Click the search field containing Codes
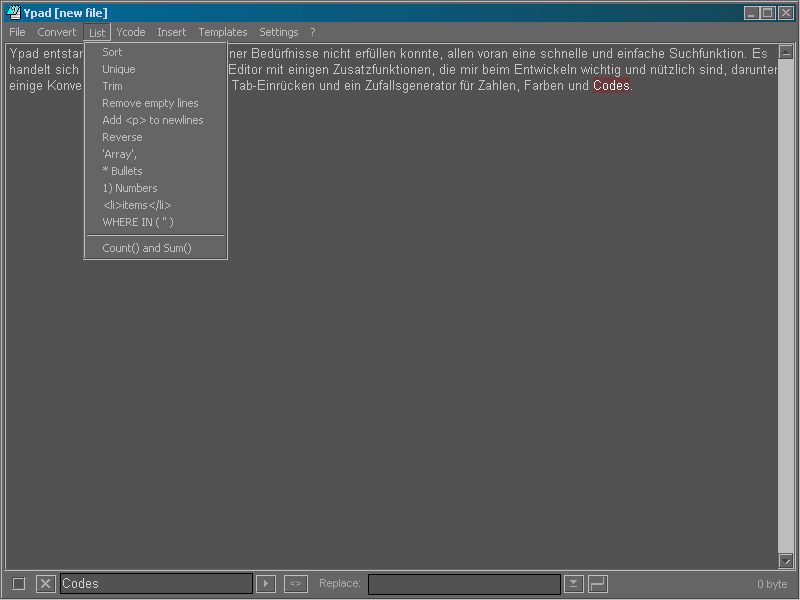 coord(155,584)
